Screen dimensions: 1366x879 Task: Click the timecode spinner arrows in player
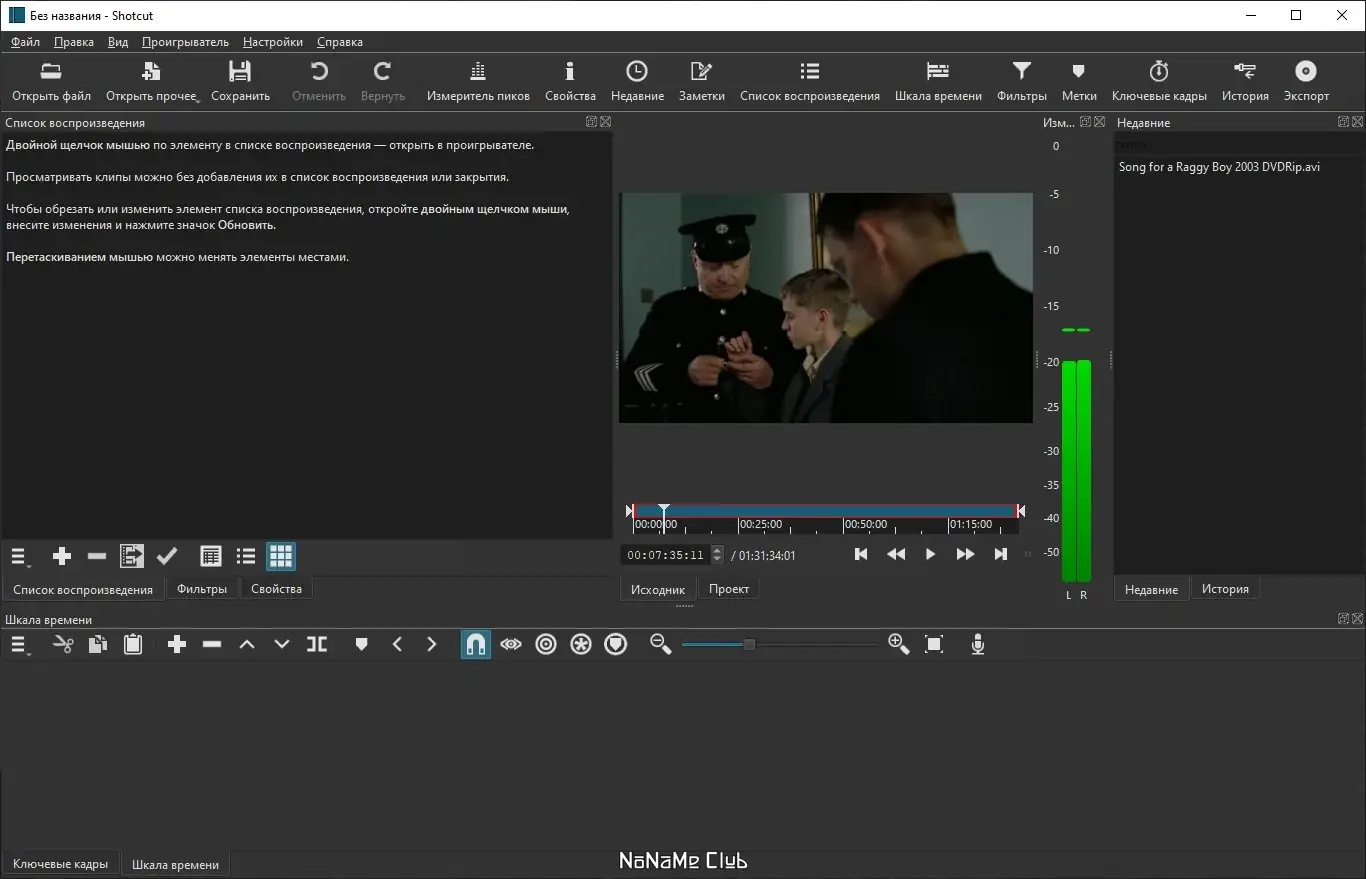[717, 555]
